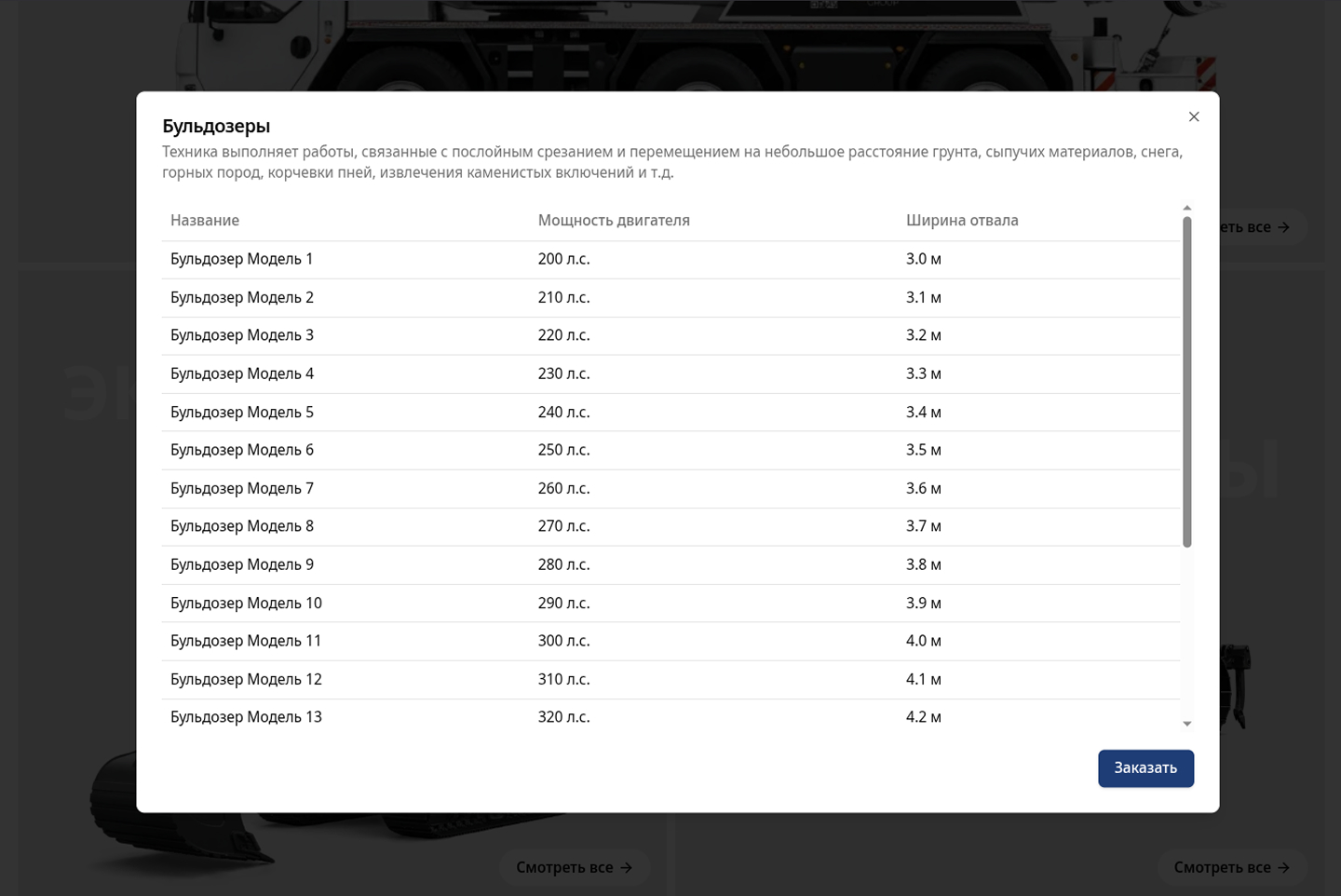This screenshot has height=896, width=1341.
Task: Click the '4.2 м' blade width cell
Action: [923, 717]
